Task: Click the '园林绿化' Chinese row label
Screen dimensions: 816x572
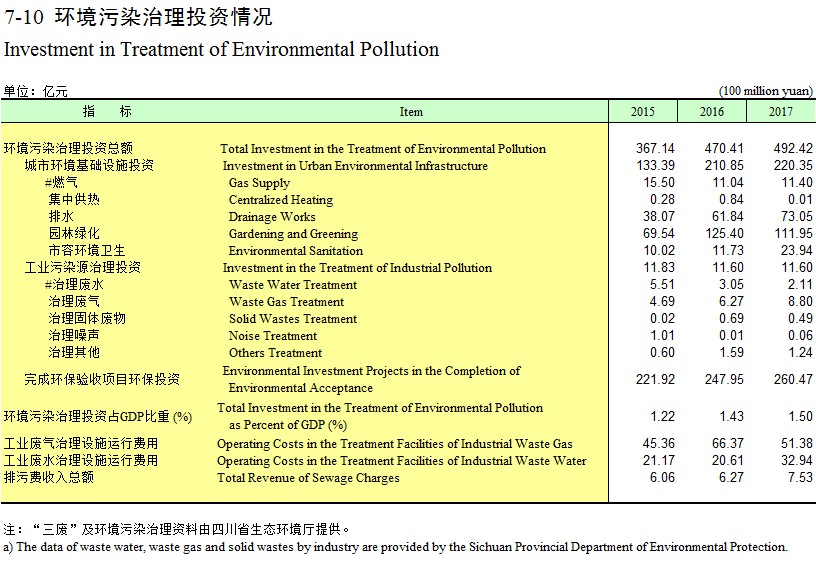Action: [x=74, y=234]
